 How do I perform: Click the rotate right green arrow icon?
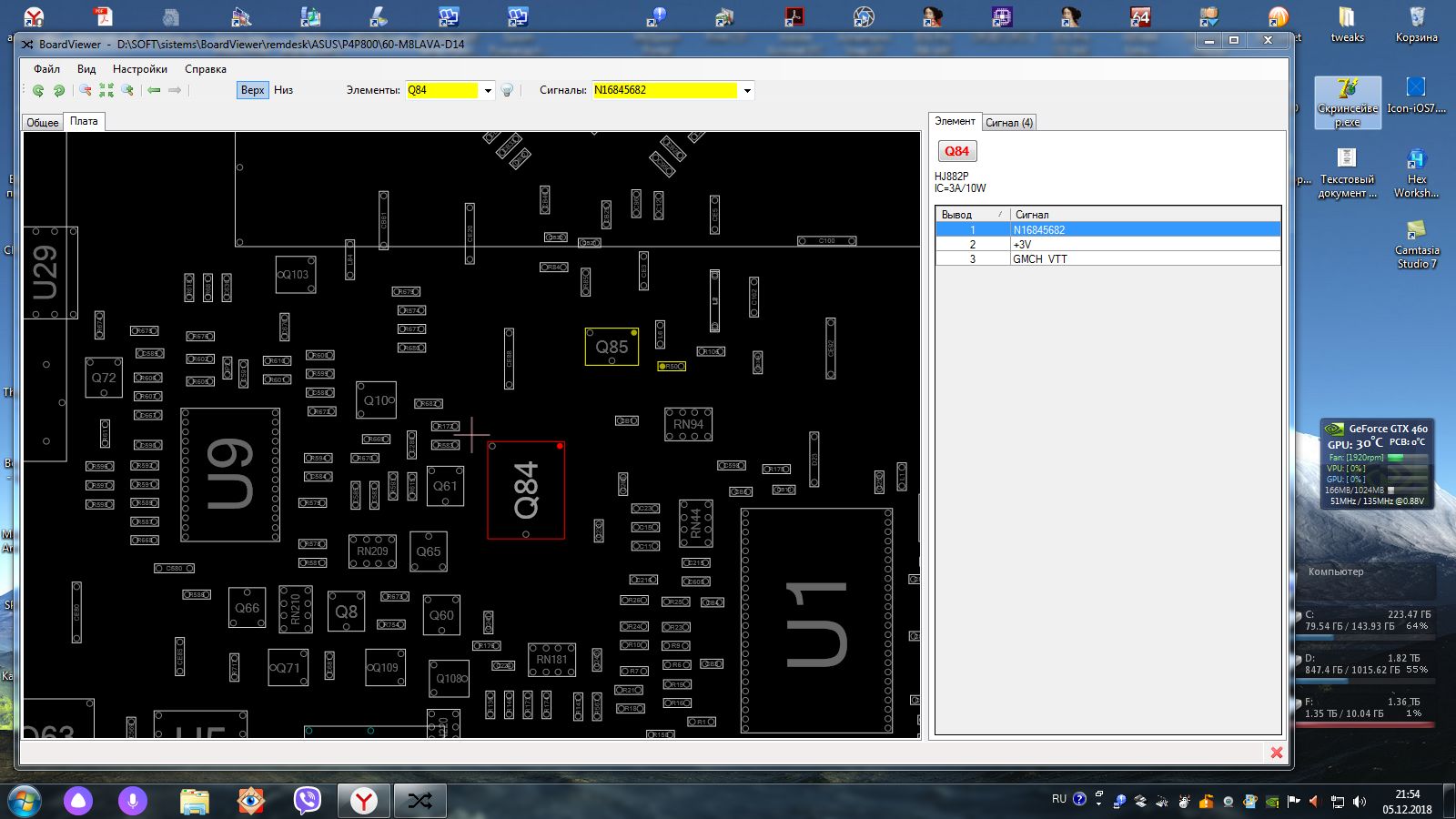(59, 90)
